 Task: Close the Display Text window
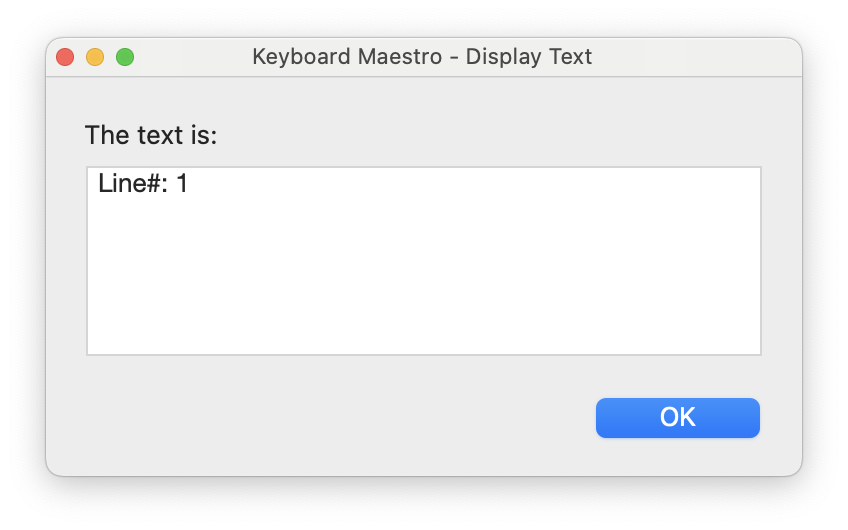(x=65, y=57)
